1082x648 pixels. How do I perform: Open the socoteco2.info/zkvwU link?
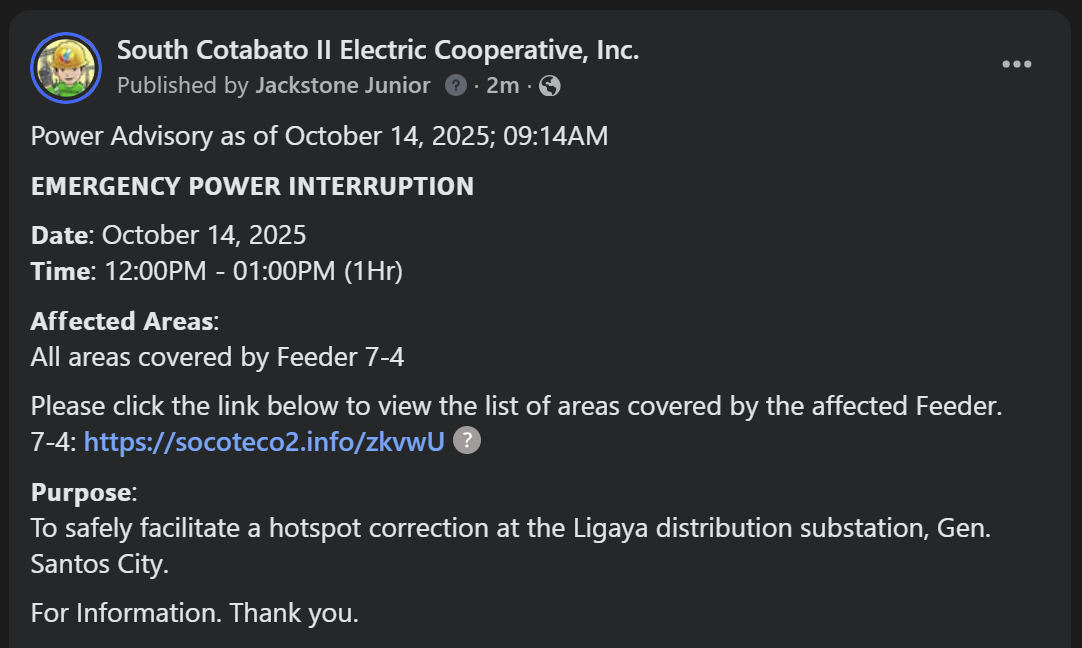[264, 442]
